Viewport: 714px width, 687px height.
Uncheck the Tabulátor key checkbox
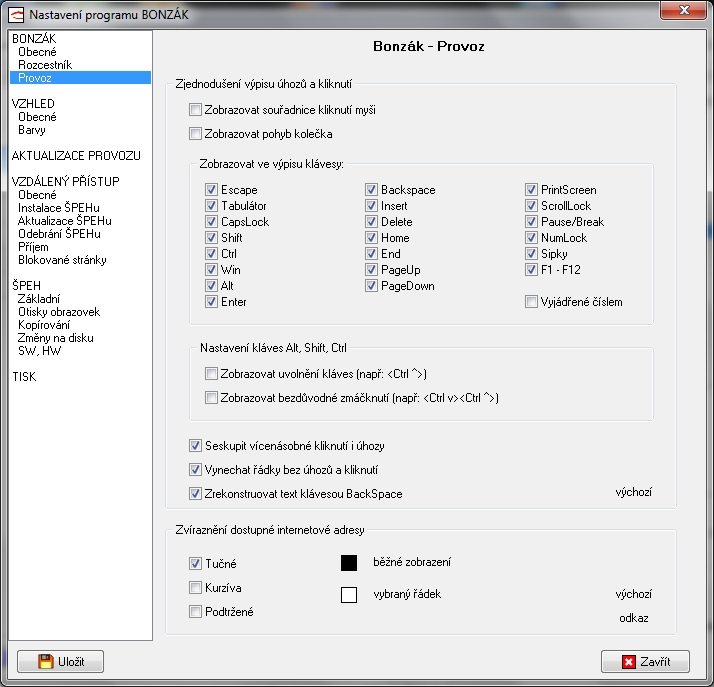(211, 205)
